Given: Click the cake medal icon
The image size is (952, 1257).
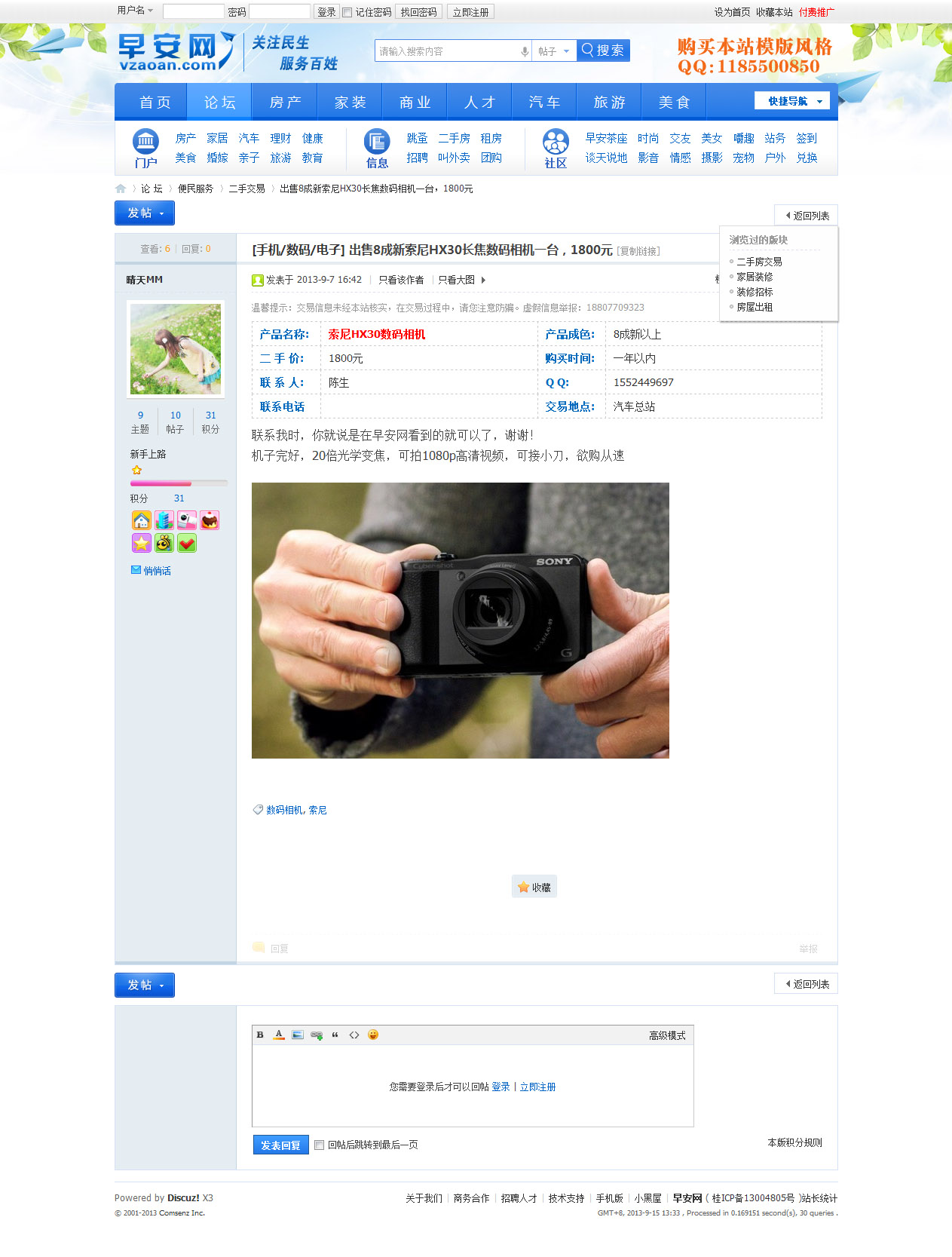Looking at the screenshot, I should 210,520.
